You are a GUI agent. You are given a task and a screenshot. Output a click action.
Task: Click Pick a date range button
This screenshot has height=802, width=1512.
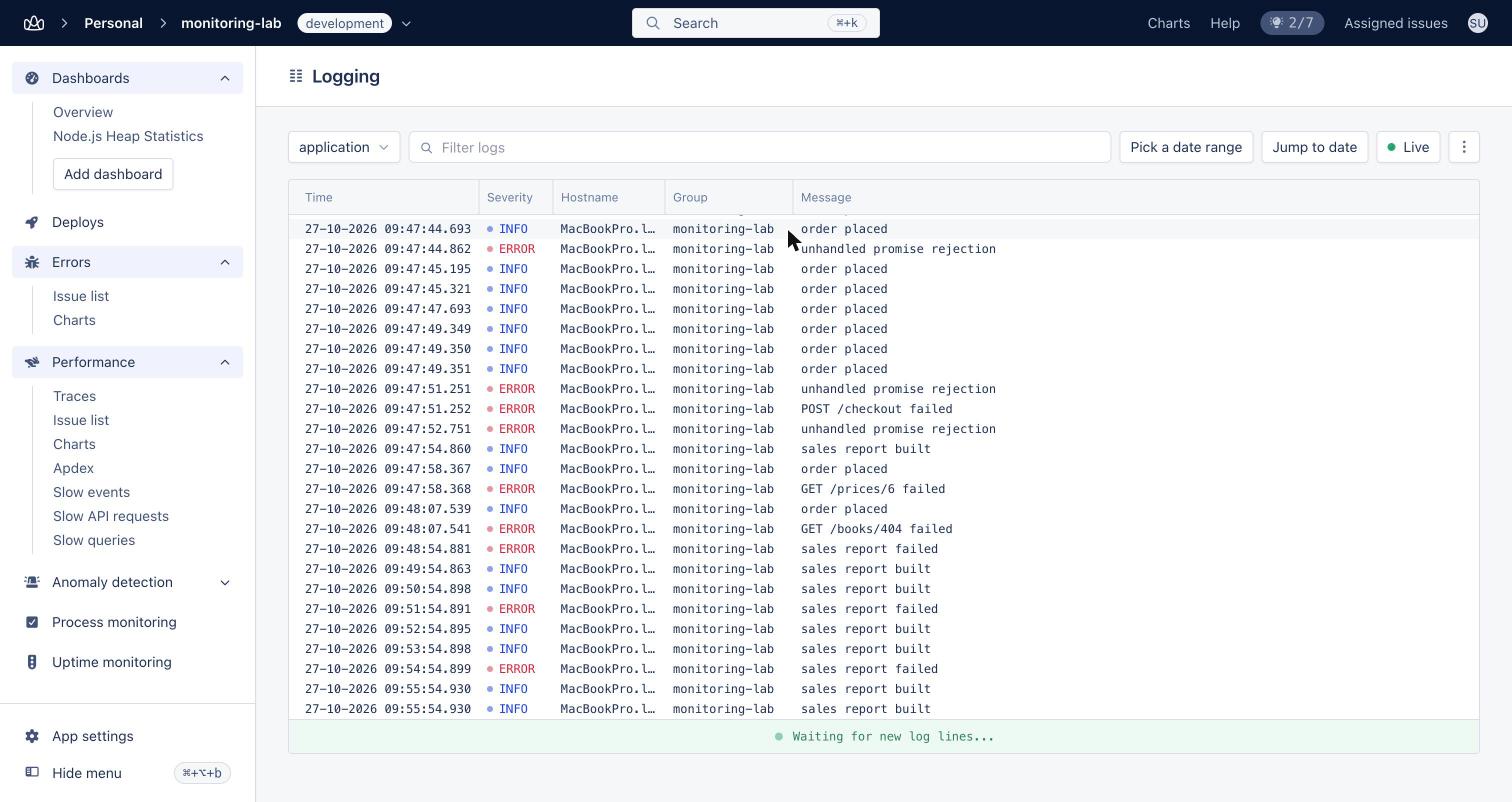(1186, 147)
